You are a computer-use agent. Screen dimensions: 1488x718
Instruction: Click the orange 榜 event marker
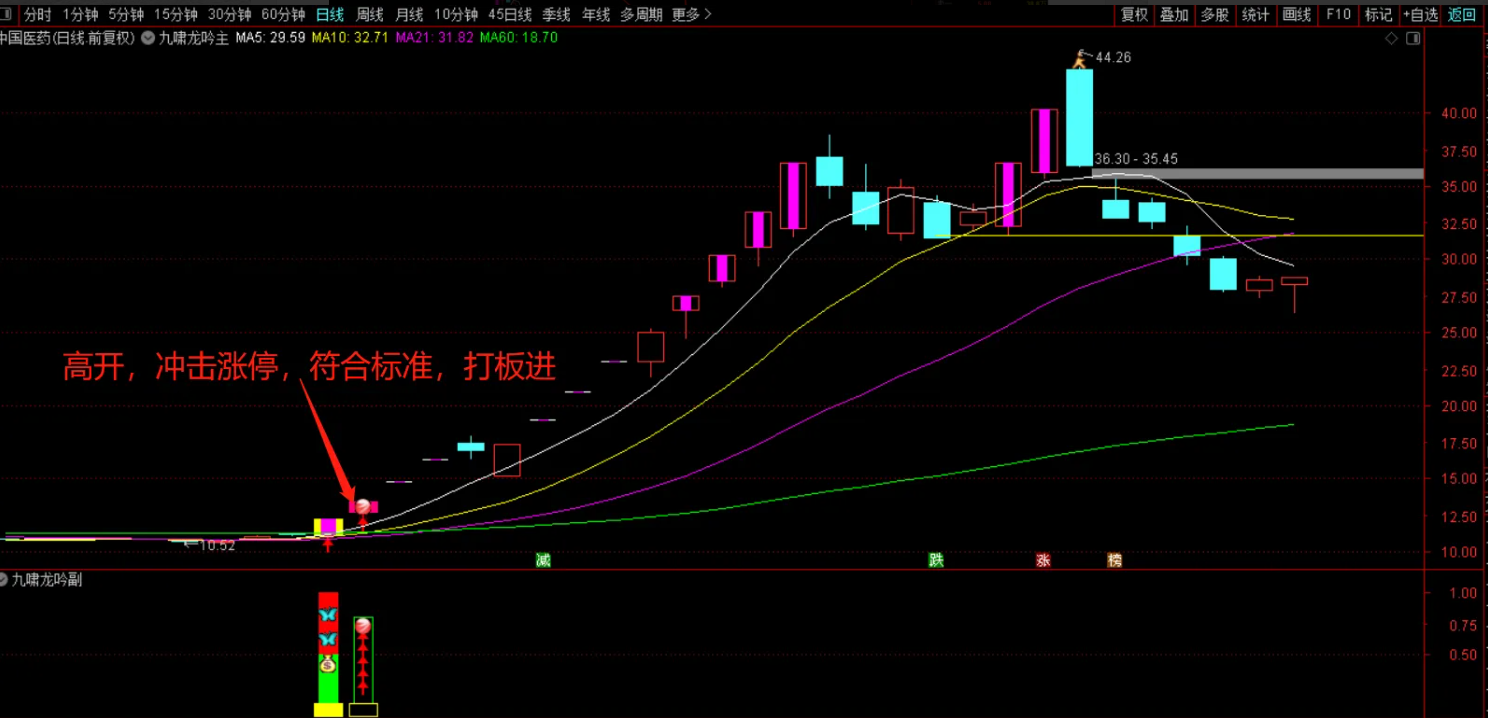tap(1114, 560)
